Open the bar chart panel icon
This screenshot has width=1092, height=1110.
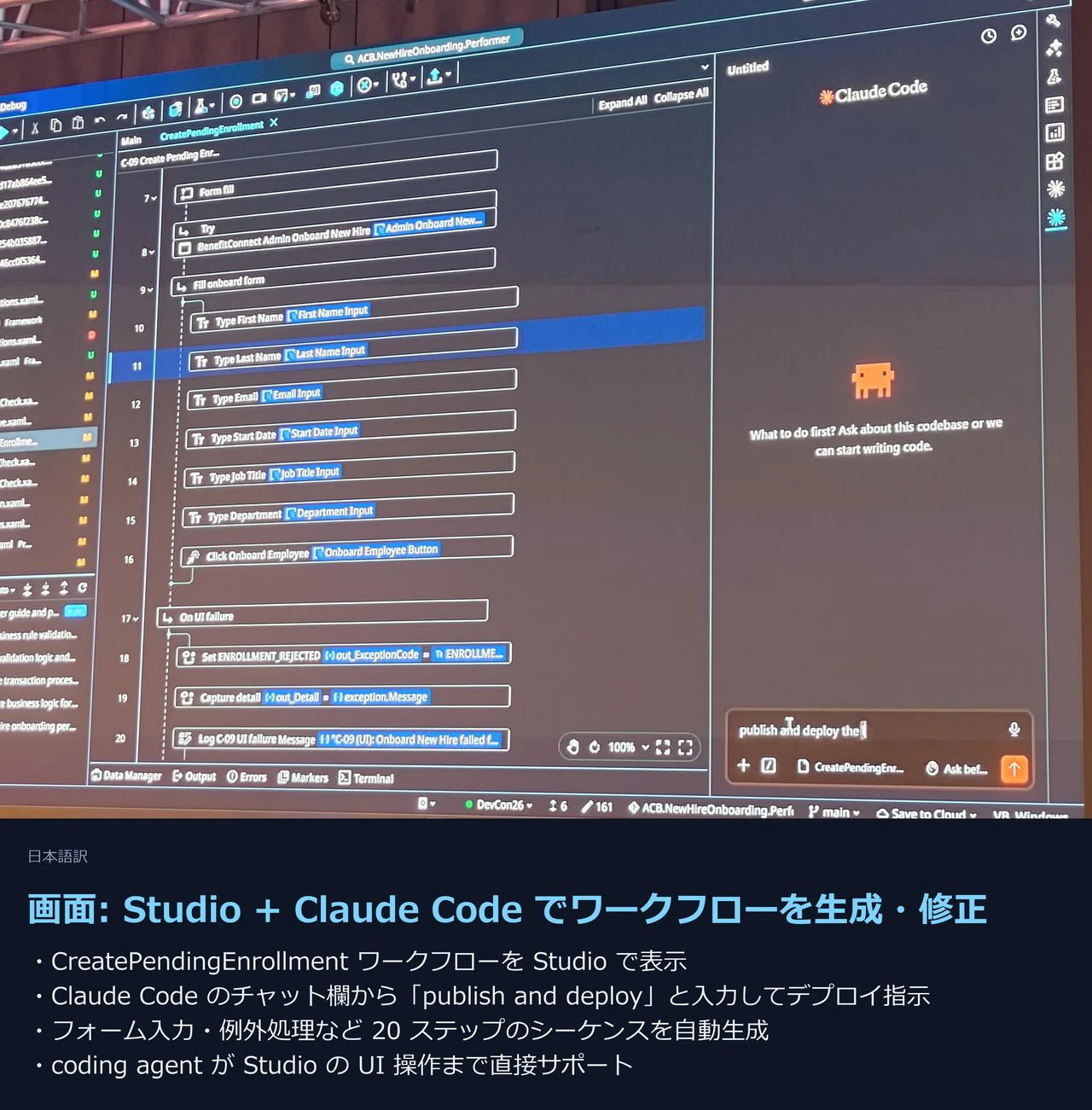(x=1055, y=132)
